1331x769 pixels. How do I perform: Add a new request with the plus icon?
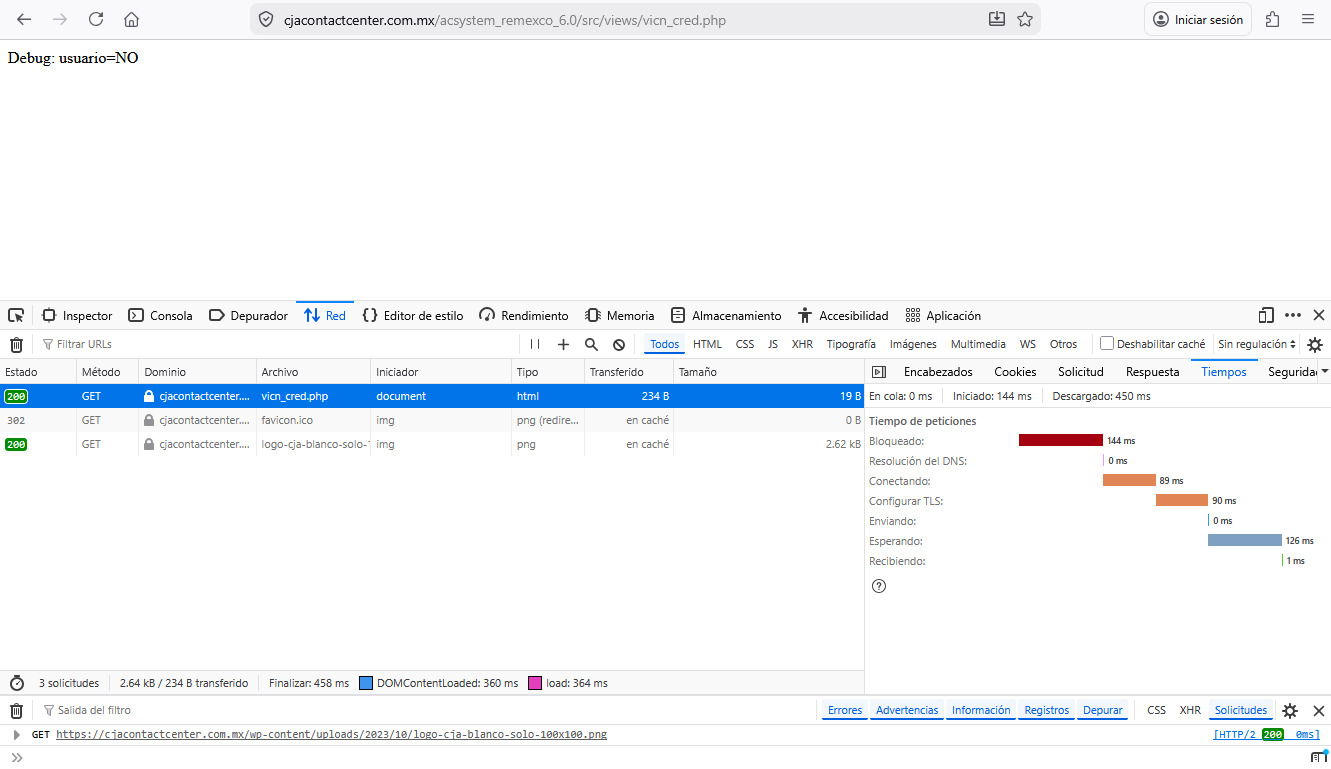[563, 344]
